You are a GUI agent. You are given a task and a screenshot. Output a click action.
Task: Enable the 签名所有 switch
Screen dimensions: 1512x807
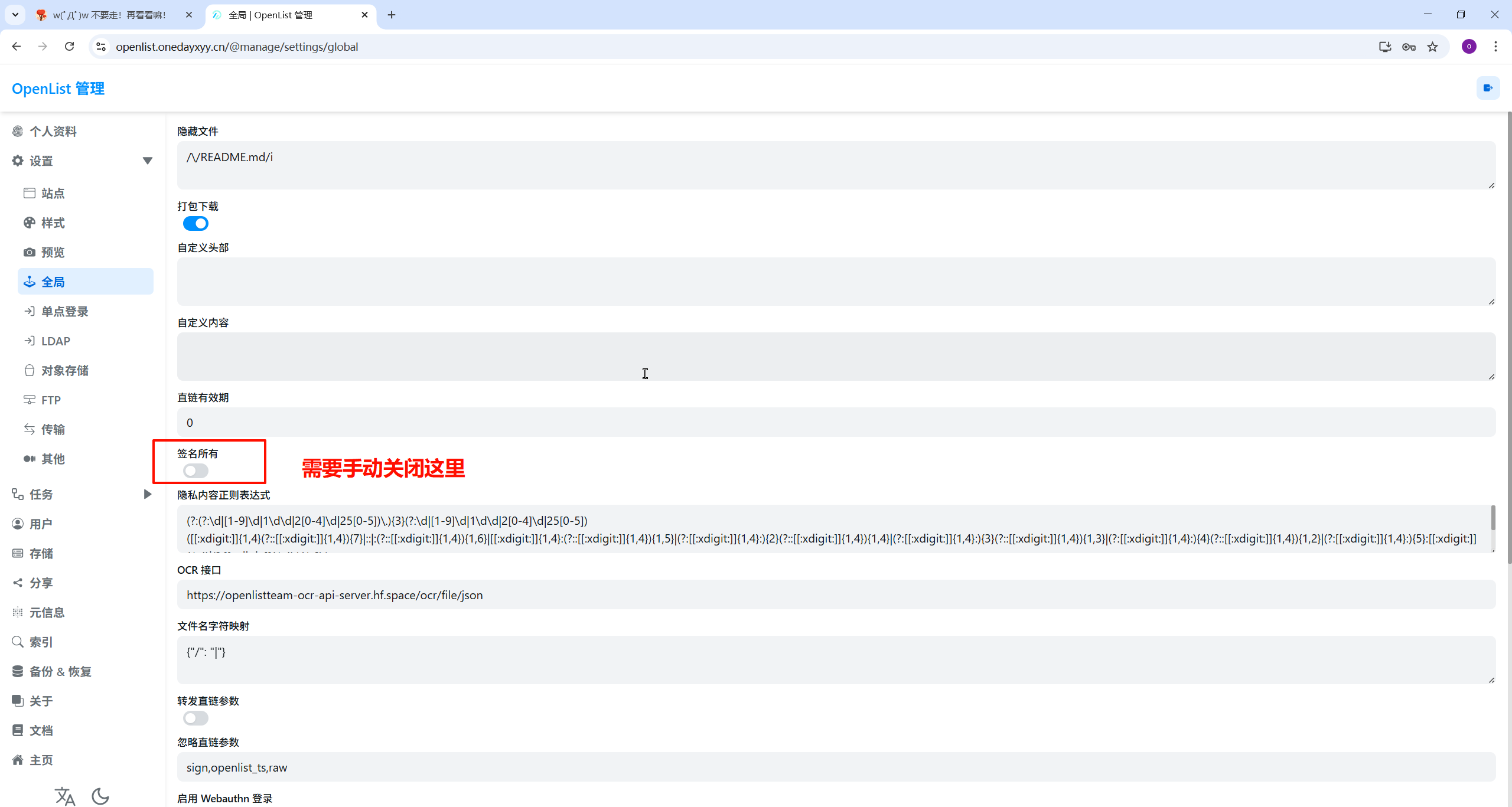coord(195,471)
